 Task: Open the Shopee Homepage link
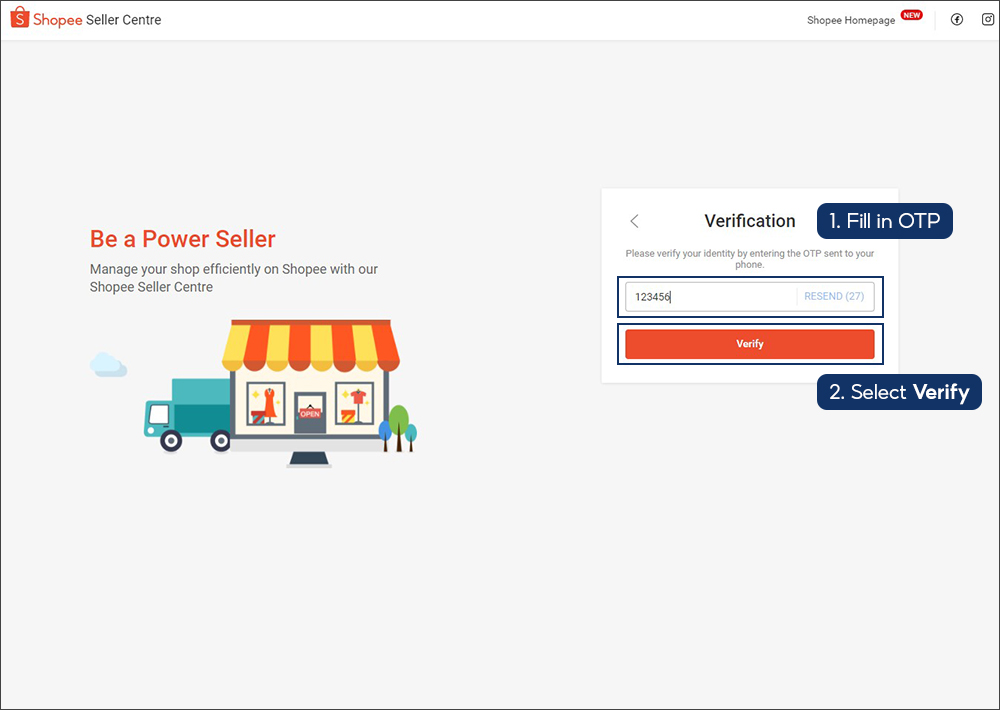click(850, 19)
